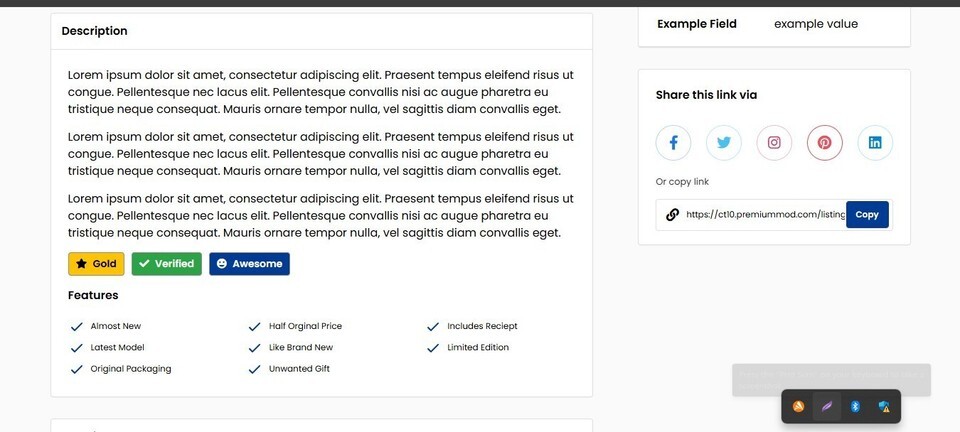Click the Almost New feature checkmark
The height and width of the screenshot is (432, 960).
[77, 327]
